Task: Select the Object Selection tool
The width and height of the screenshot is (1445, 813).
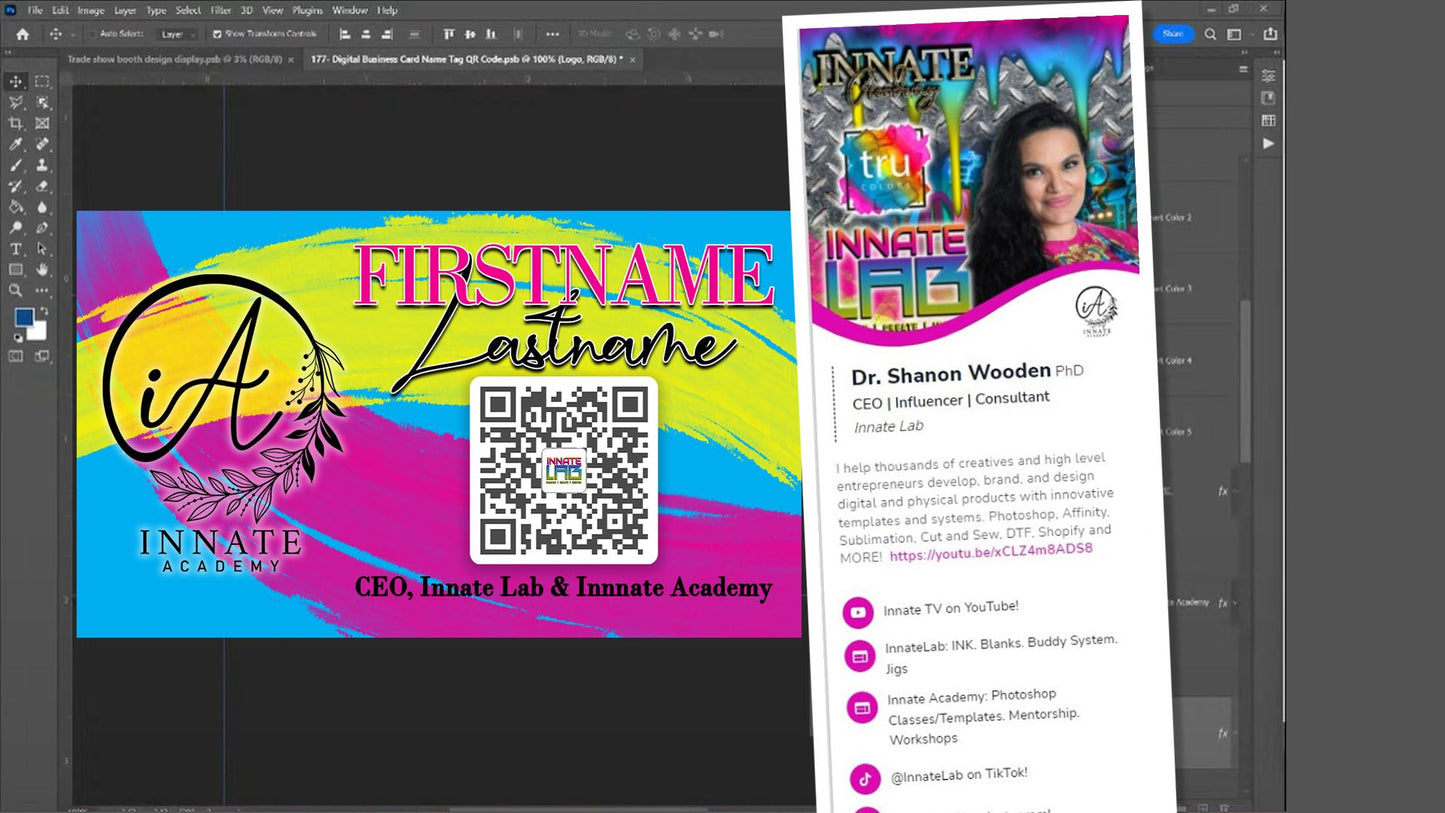Action: 42,102
